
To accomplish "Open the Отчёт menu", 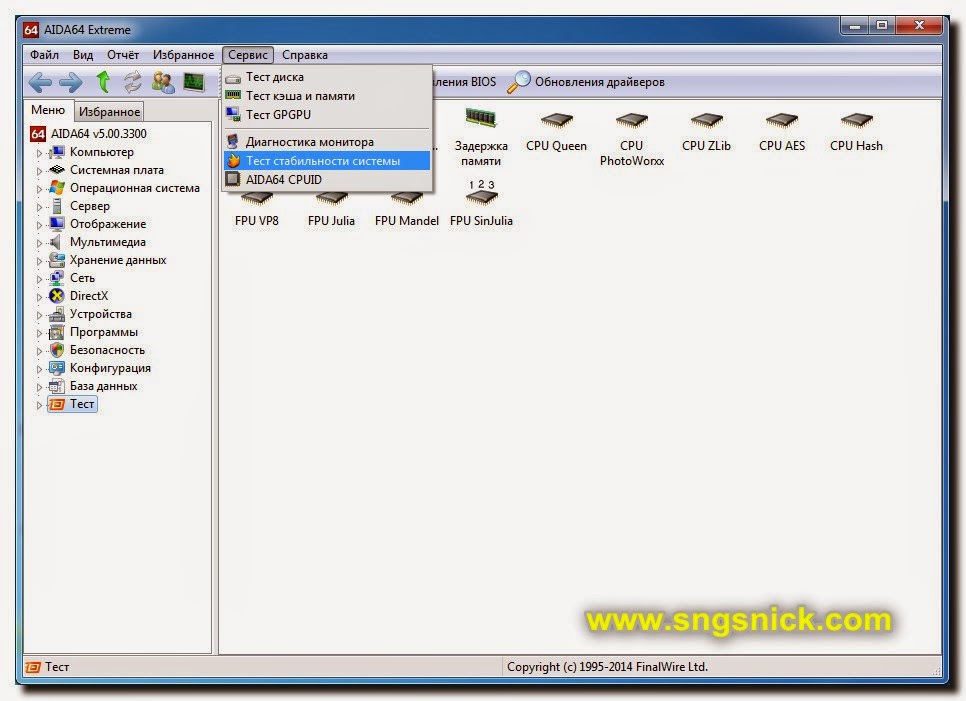I will (123, 55).
